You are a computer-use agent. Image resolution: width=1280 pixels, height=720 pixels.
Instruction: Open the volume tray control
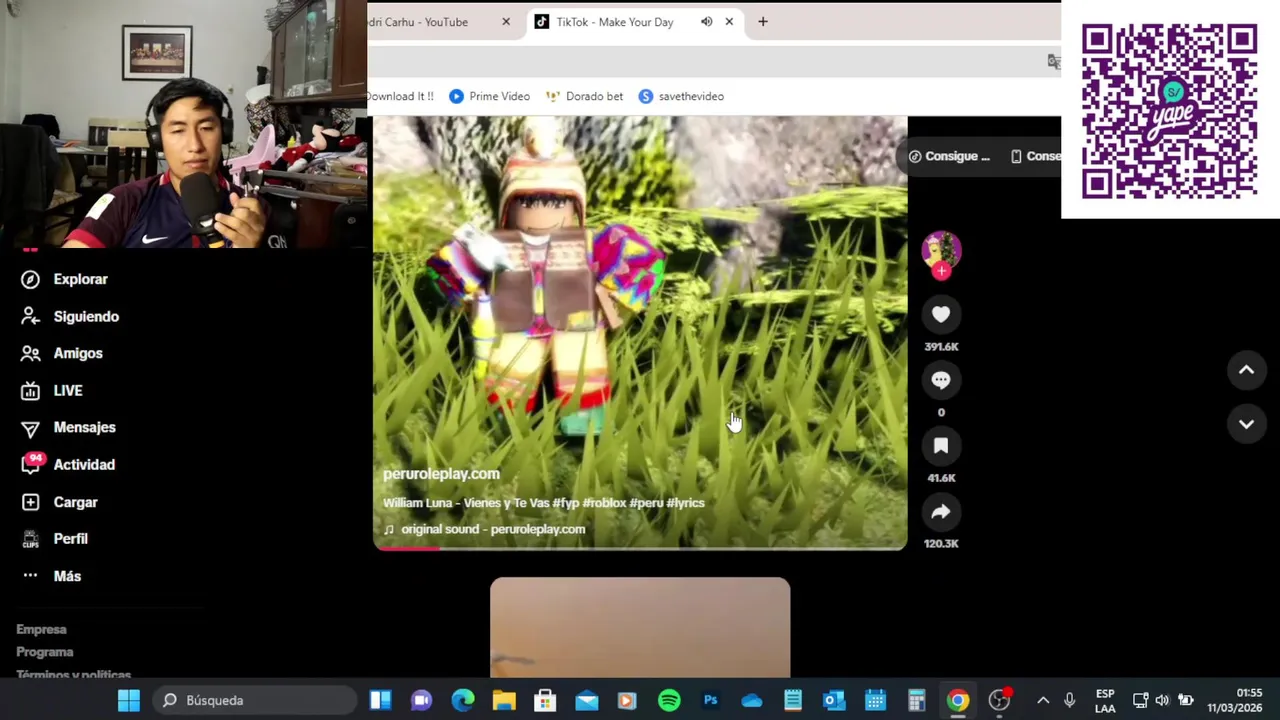point(1162,700)
